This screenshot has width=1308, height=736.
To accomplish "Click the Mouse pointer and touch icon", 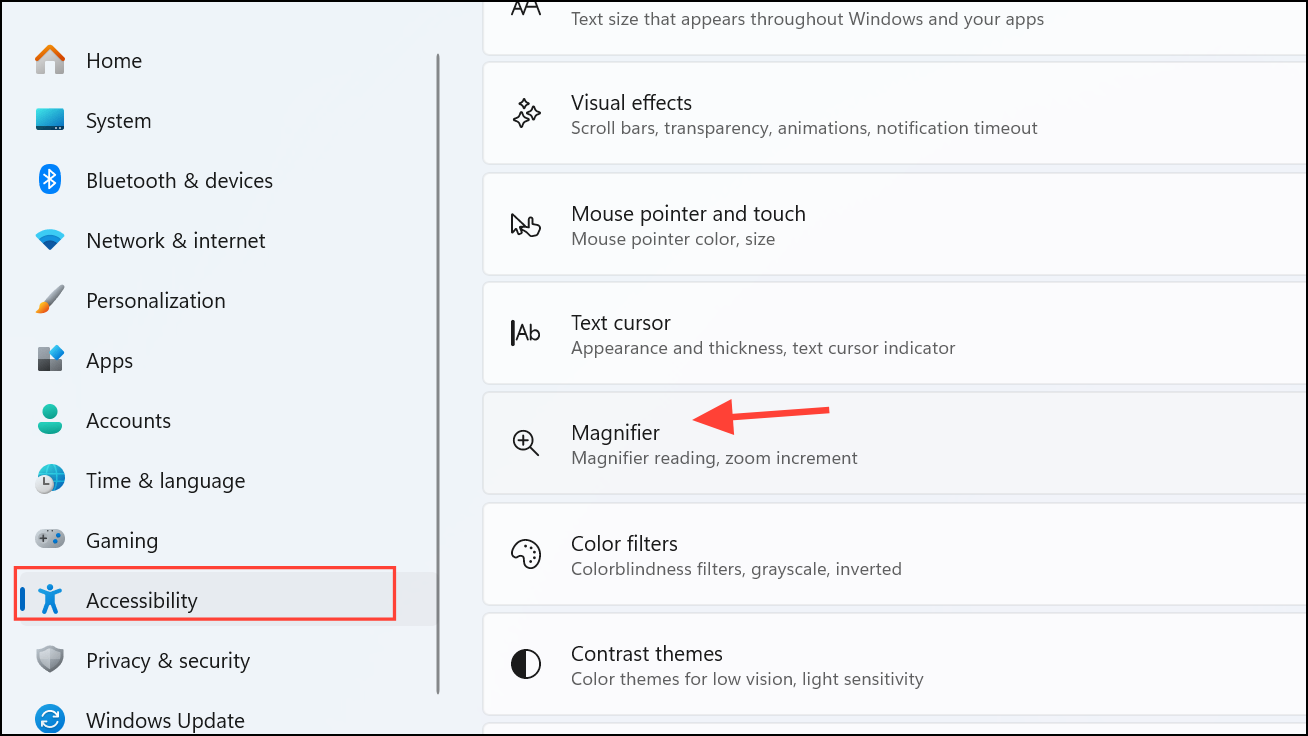I will tap(525, 224).
